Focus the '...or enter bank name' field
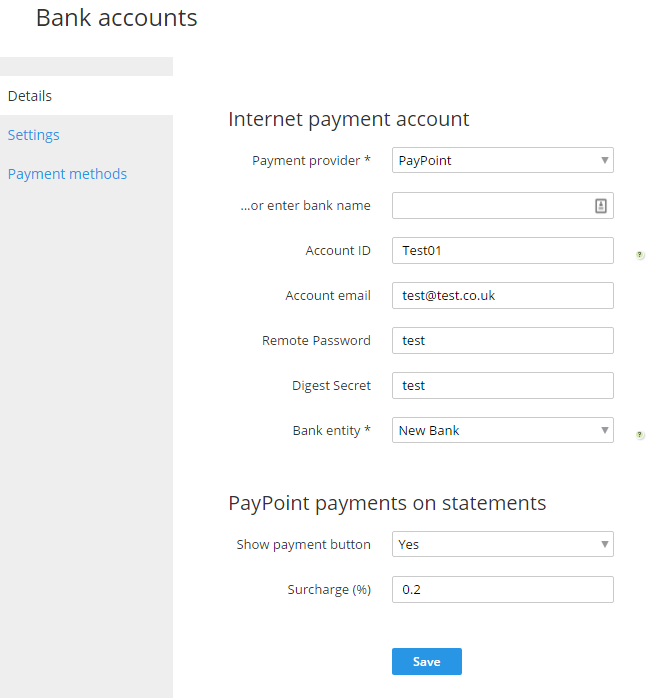Image resolution: width=661 pixels, height=698 pixels. [x=503, y=206]
